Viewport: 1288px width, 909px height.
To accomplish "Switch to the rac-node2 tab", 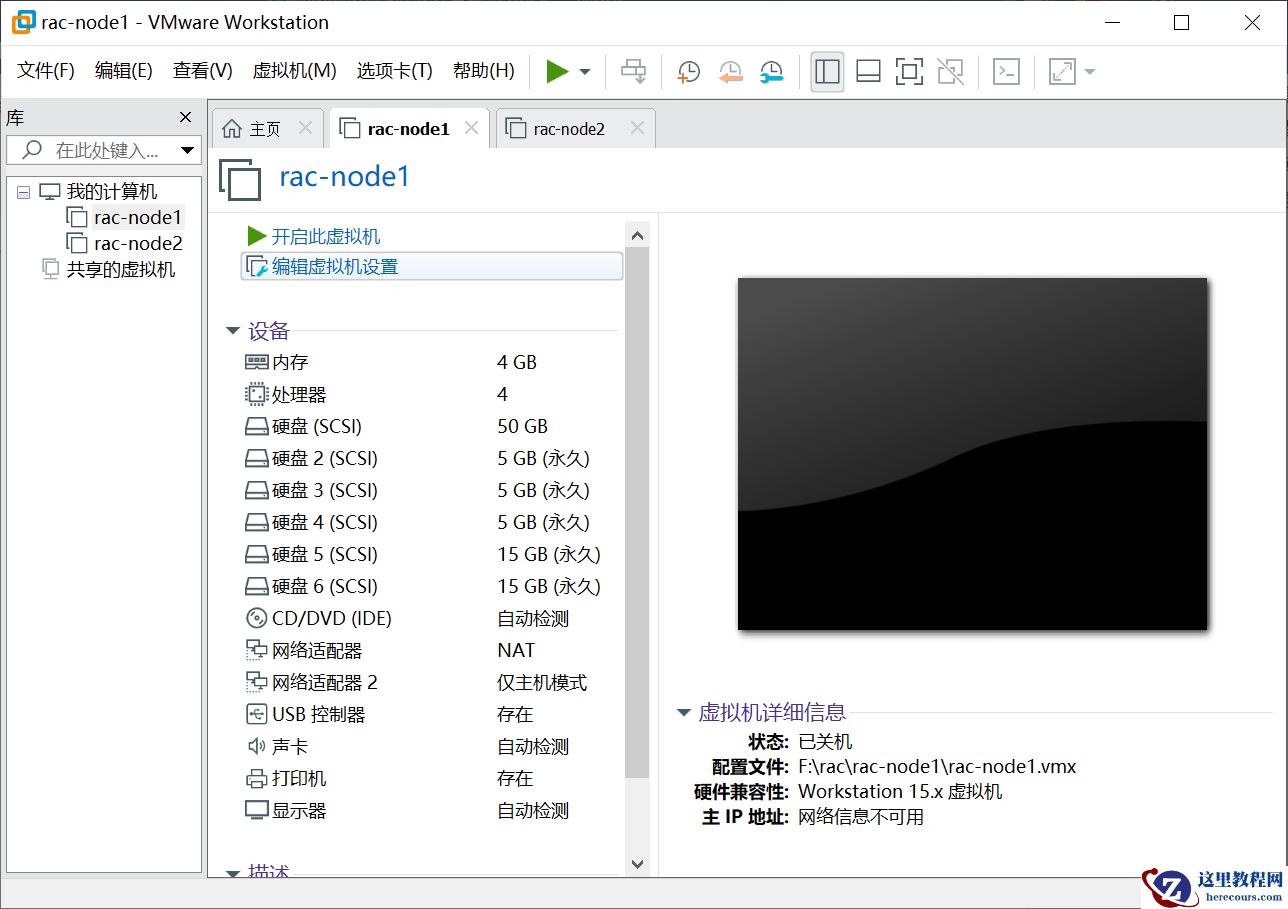I will pos(568,129).
